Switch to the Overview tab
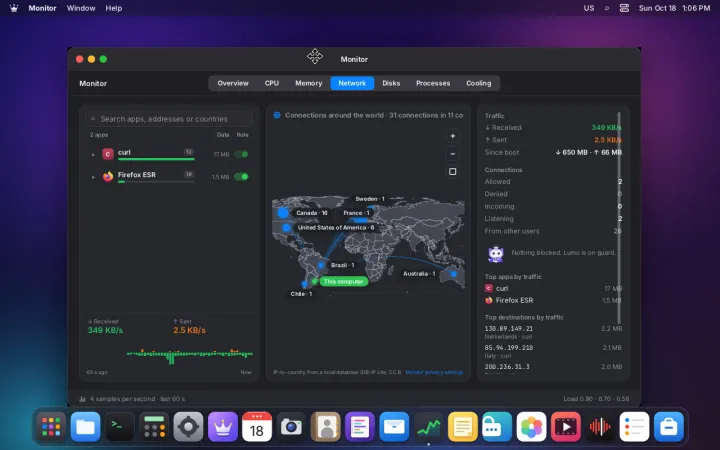The image size is (720, 450). (x=233, y=83)
